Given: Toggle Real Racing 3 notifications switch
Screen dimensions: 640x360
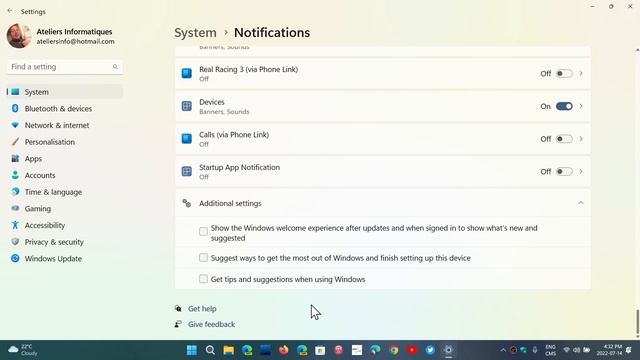Looking at the screenshot, I should 564,73.
